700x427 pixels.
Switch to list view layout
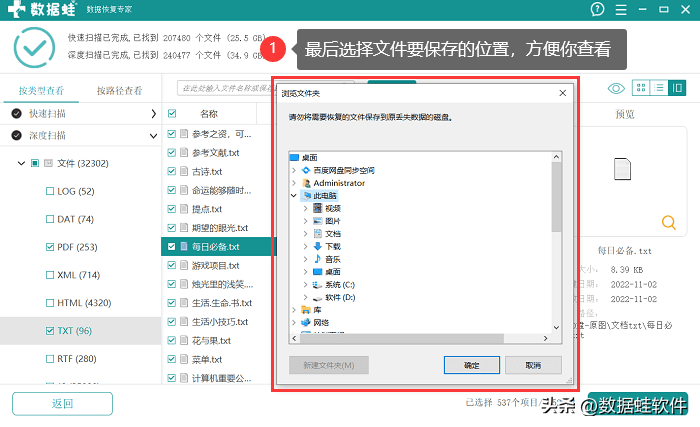pyautogui.click(x=659, y=88)
